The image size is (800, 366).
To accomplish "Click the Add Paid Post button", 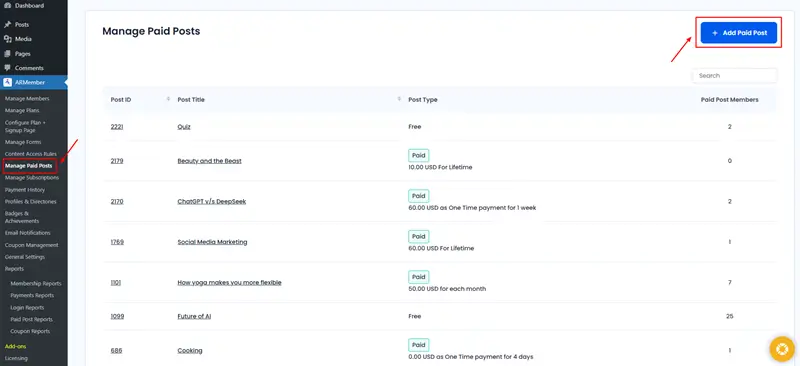I will point(739,33).
